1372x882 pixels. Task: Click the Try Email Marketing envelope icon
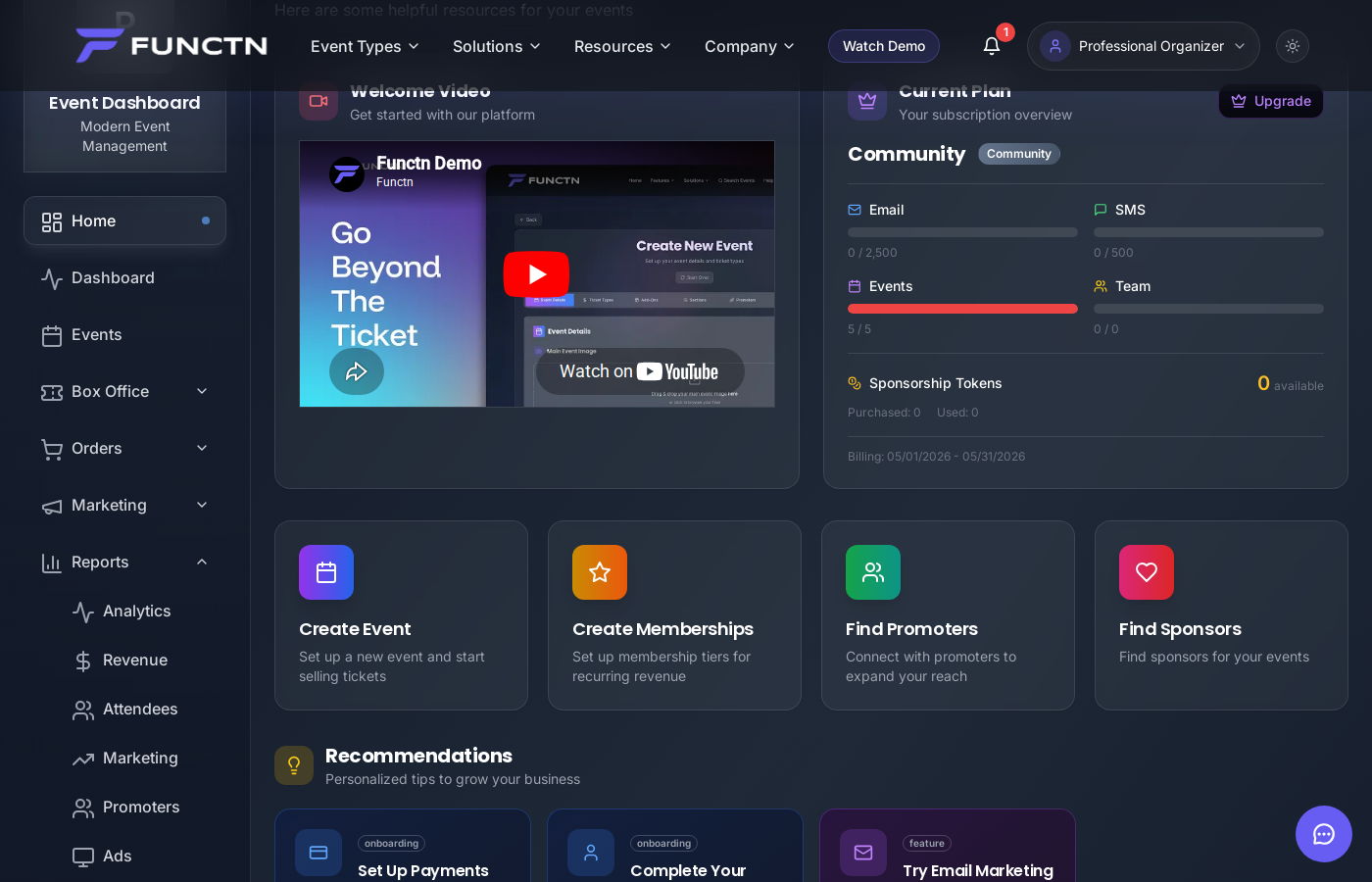tap(863, 853)
